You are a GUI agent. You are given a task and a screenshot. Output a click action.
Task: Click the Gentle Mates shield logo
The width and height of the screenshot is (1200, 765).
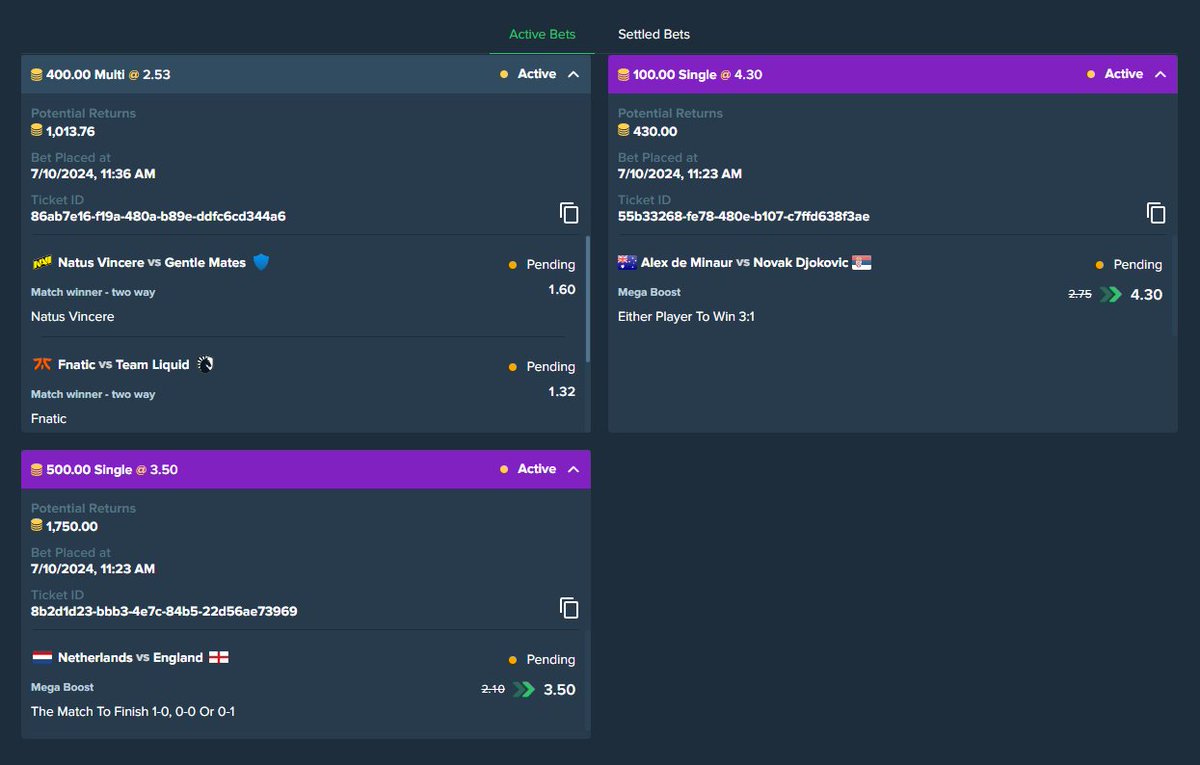click(x=261, y=262)
